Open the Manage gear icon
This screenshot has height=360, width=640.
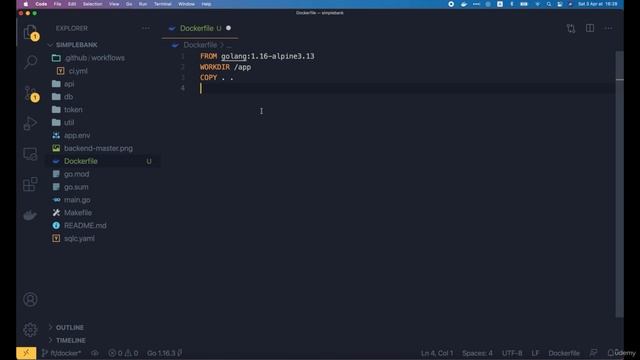[x=30, y=329]
